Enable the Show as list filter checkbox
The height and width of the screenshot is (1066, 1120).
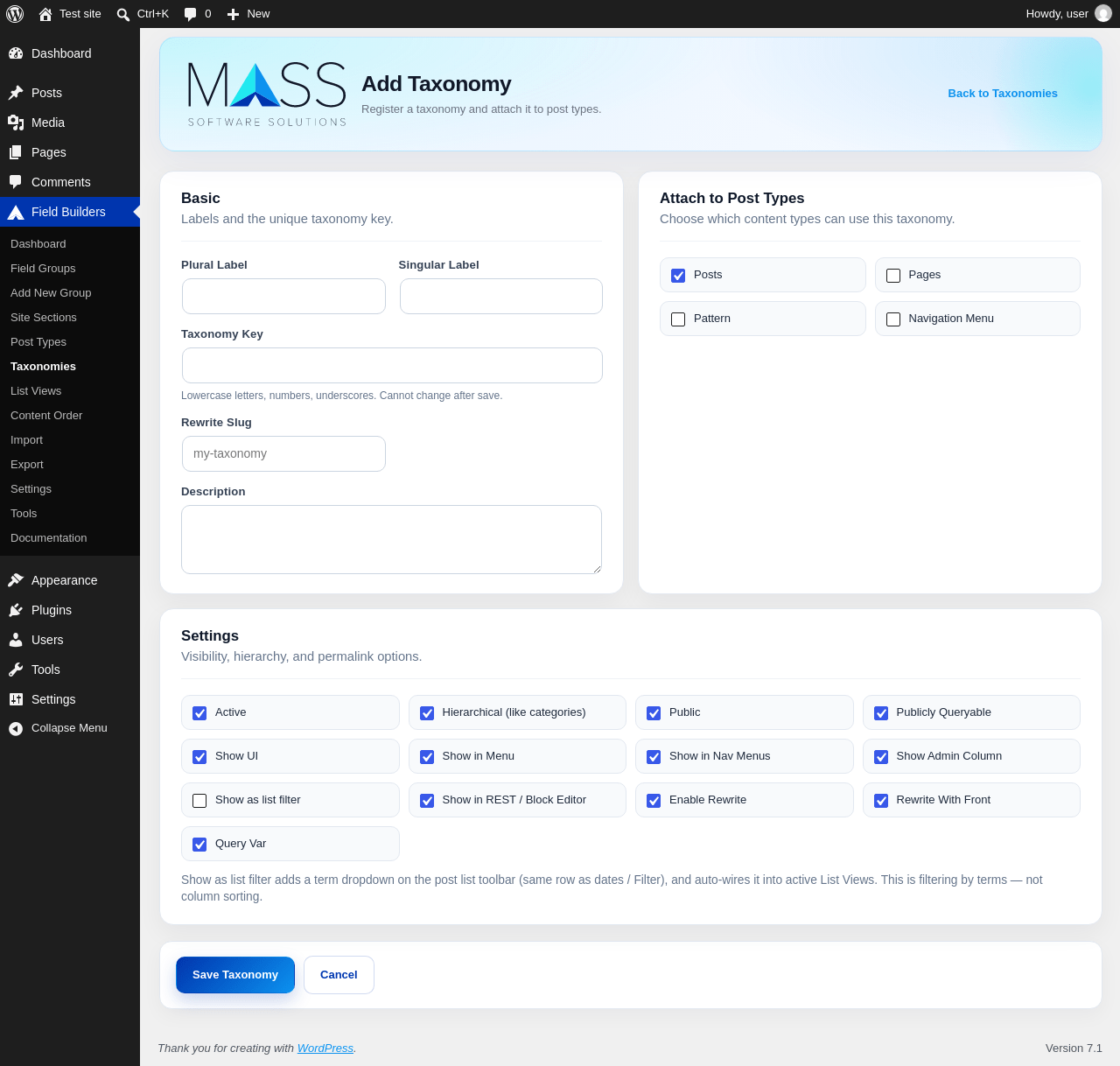pyautogui.click(x=199, y=801)
